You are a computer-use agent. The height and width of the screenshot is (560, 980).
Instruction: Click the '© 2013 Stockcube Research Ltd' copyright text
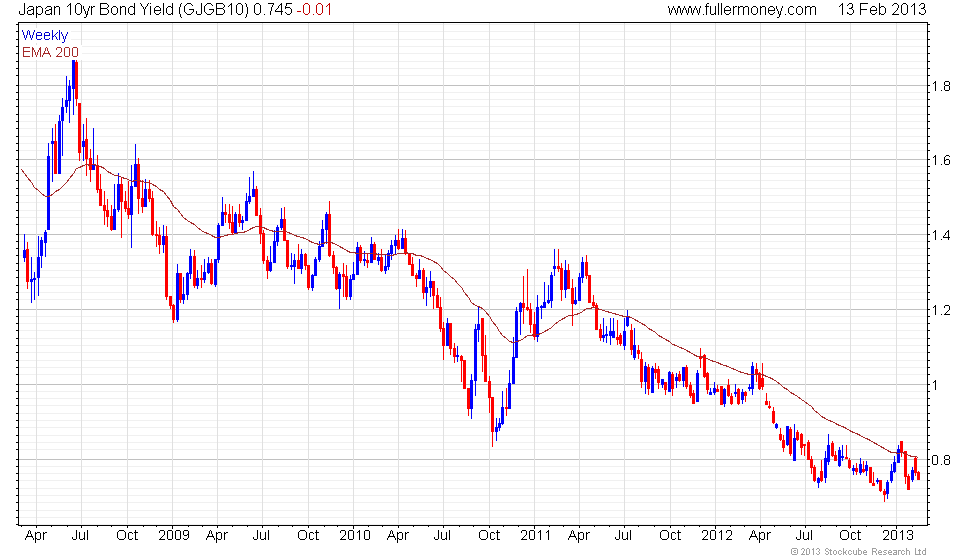[x=858, y=552]
